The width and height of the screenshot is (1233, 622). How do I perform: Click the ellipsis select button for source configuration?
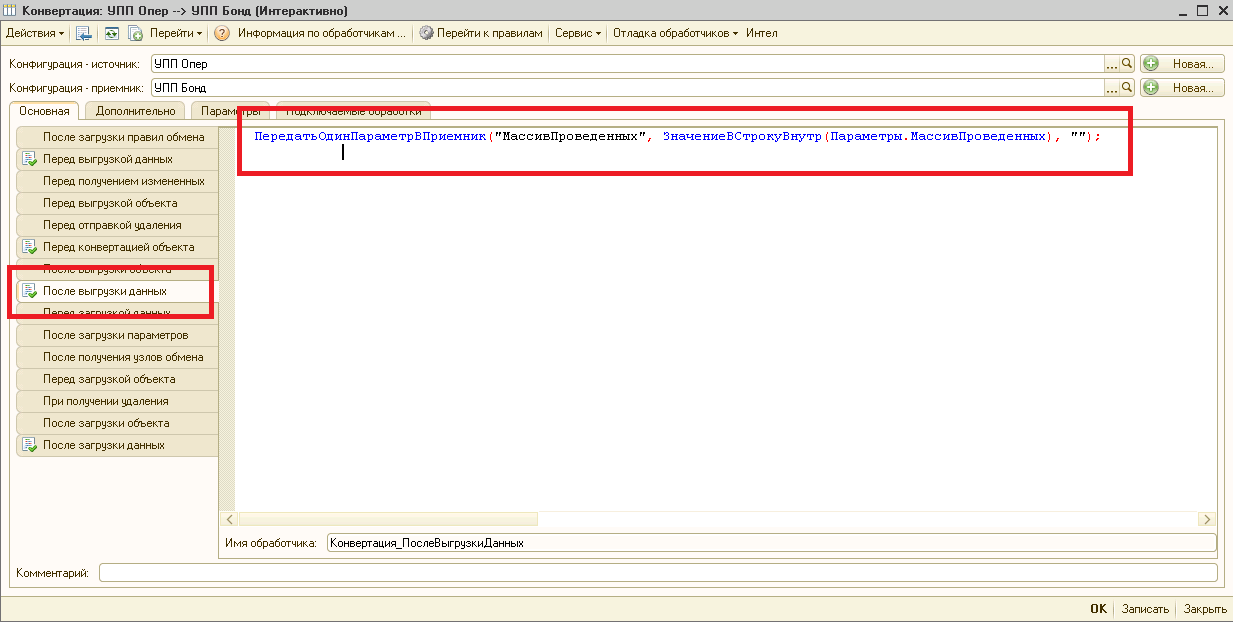(x=1111, y=63)
